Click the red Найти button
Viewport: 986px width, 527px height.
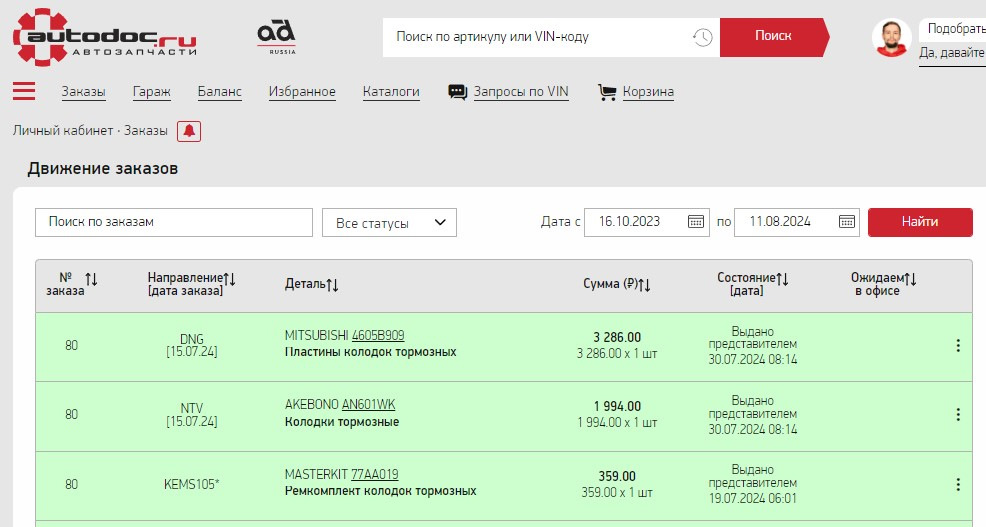[x=920, y=222]
